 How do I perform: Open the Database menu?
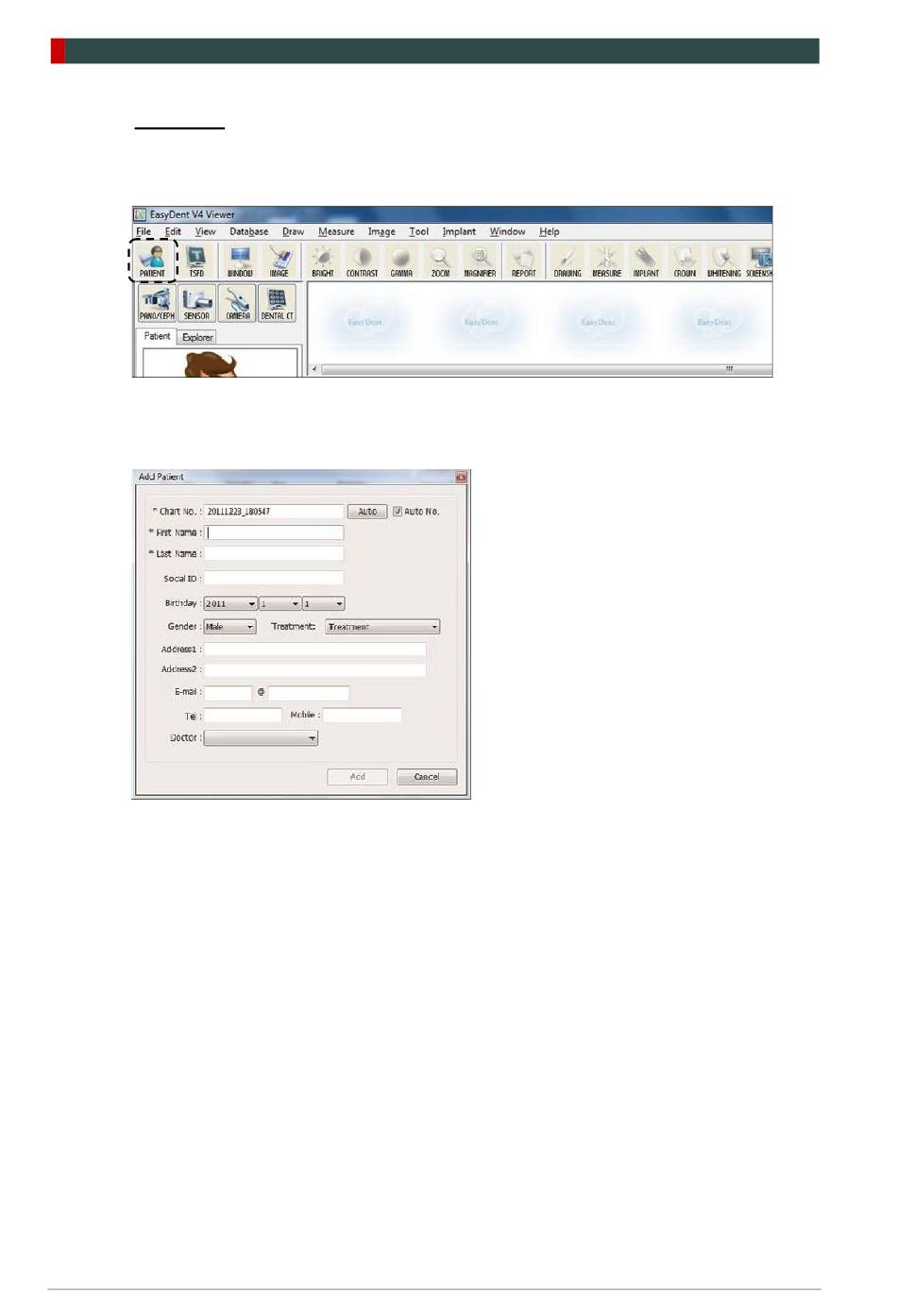(248, 231)
